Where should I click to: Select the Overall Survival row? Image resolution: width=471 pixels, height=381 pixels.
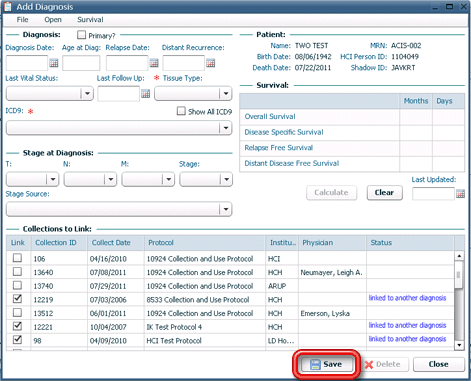(352, 117)
